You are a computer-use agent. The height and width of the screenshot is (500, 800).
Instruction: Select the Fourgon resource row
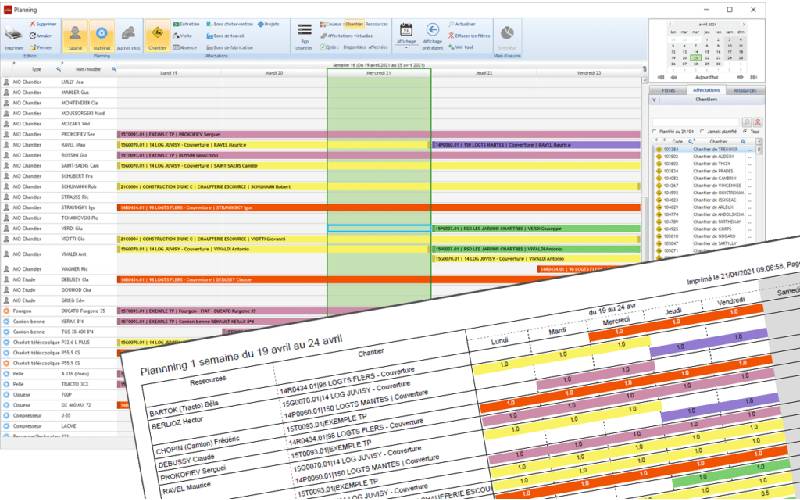pos(59,311)
